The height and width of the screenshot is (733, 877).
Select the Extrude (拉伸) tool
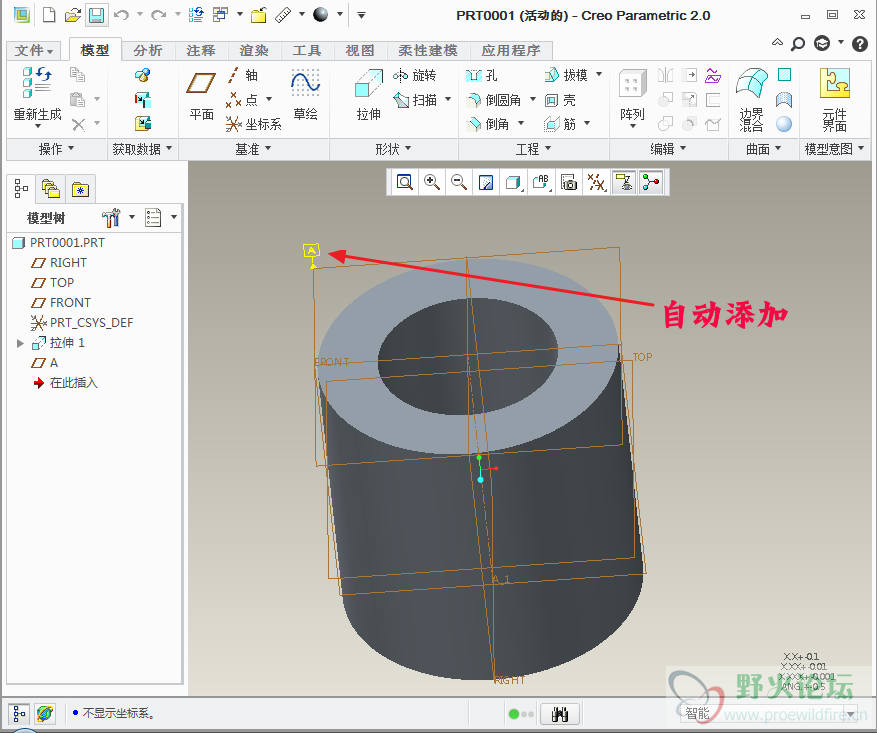(369, 96)
